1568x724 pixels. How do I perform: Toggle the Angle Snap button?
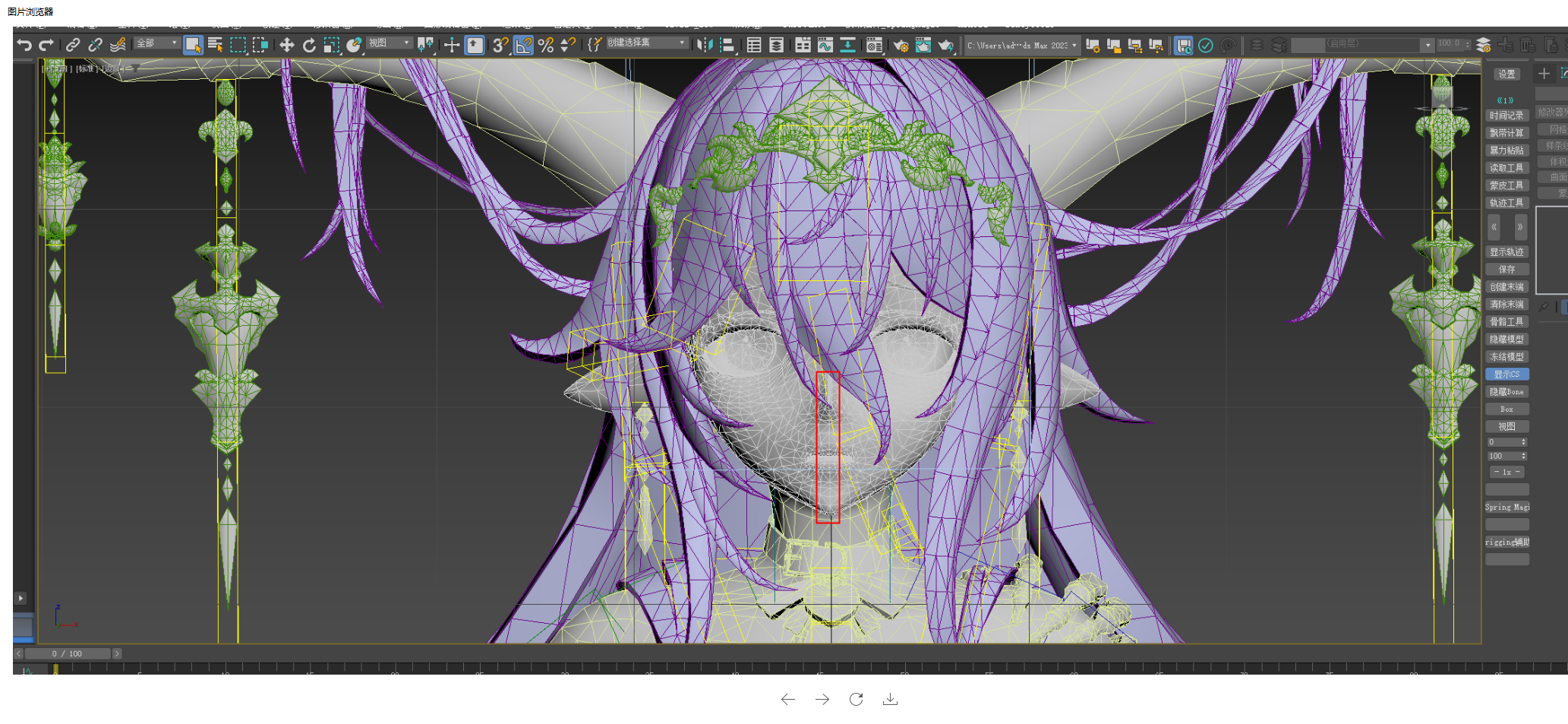(523, 45)
